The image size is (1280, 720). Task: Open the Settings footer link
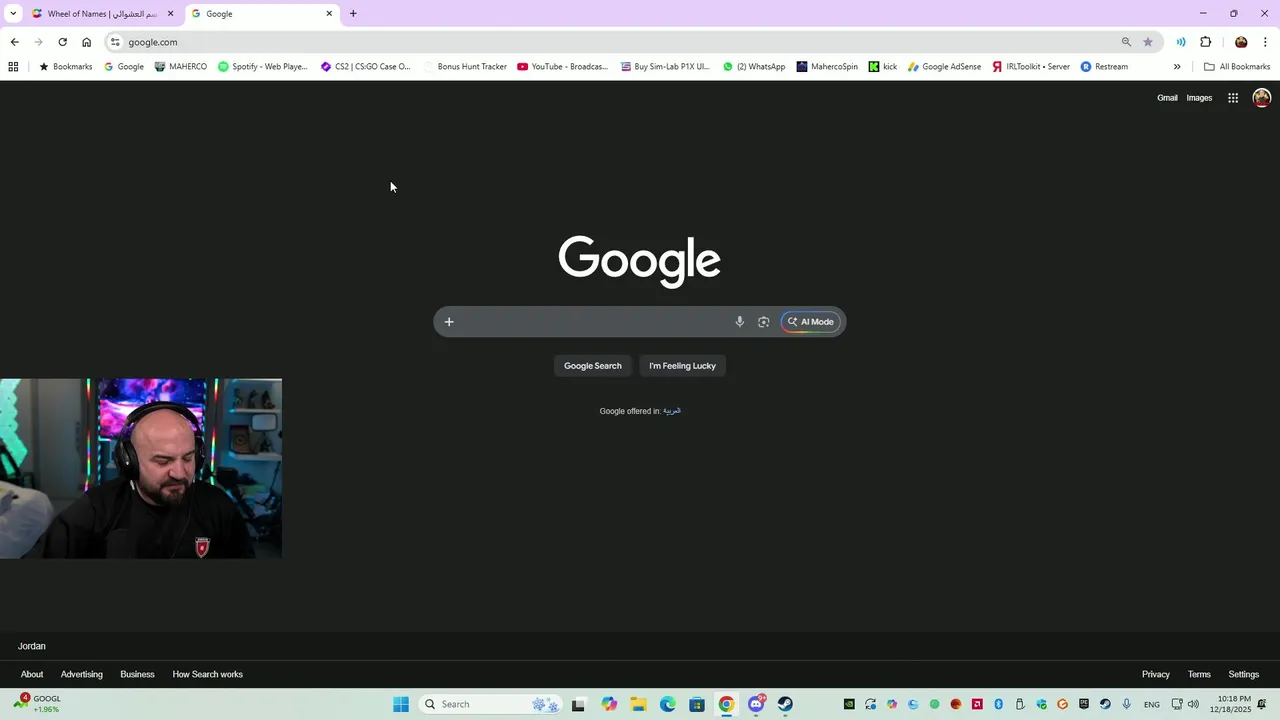1244,674
